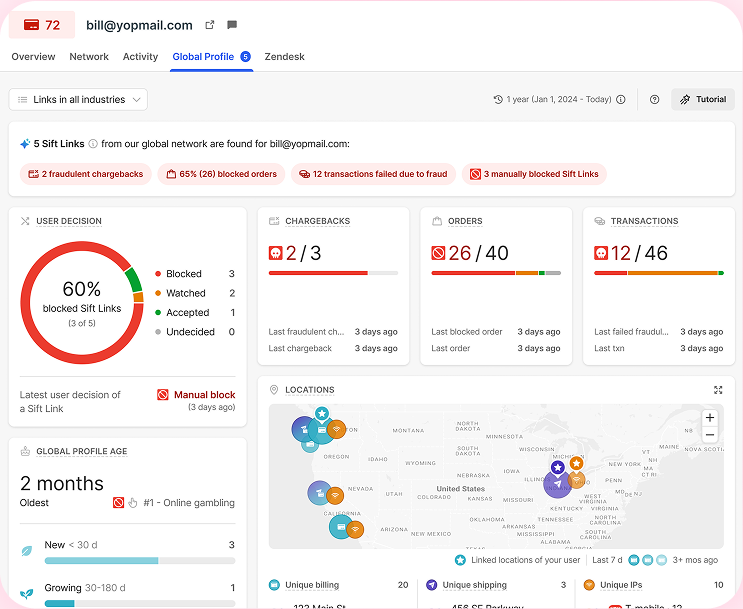Click the orange star marker near Michigan

[576, 463]
